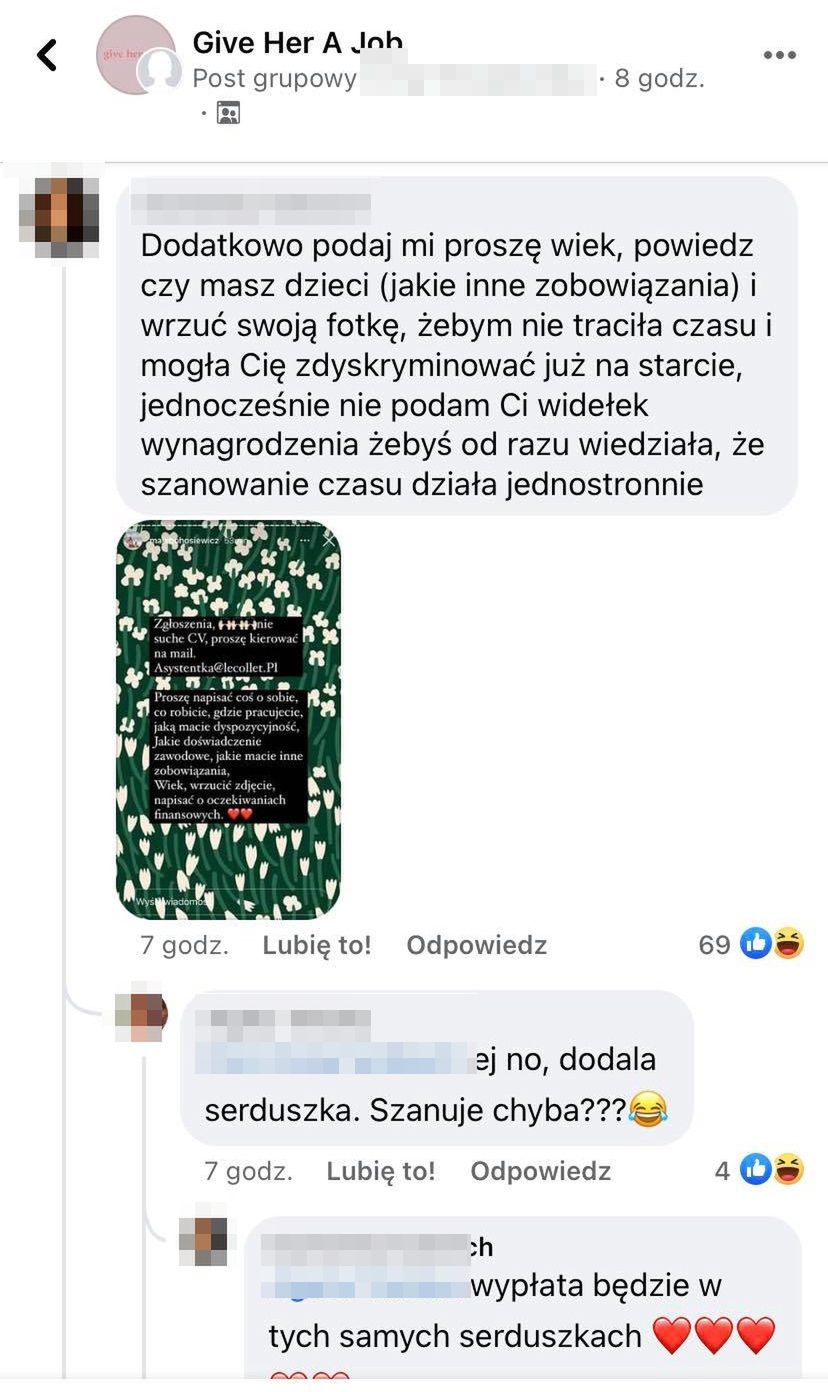The height and width of the screenshot is (1392, 828).
Task: Tap the back arrow icon
Action: (47, 55)
